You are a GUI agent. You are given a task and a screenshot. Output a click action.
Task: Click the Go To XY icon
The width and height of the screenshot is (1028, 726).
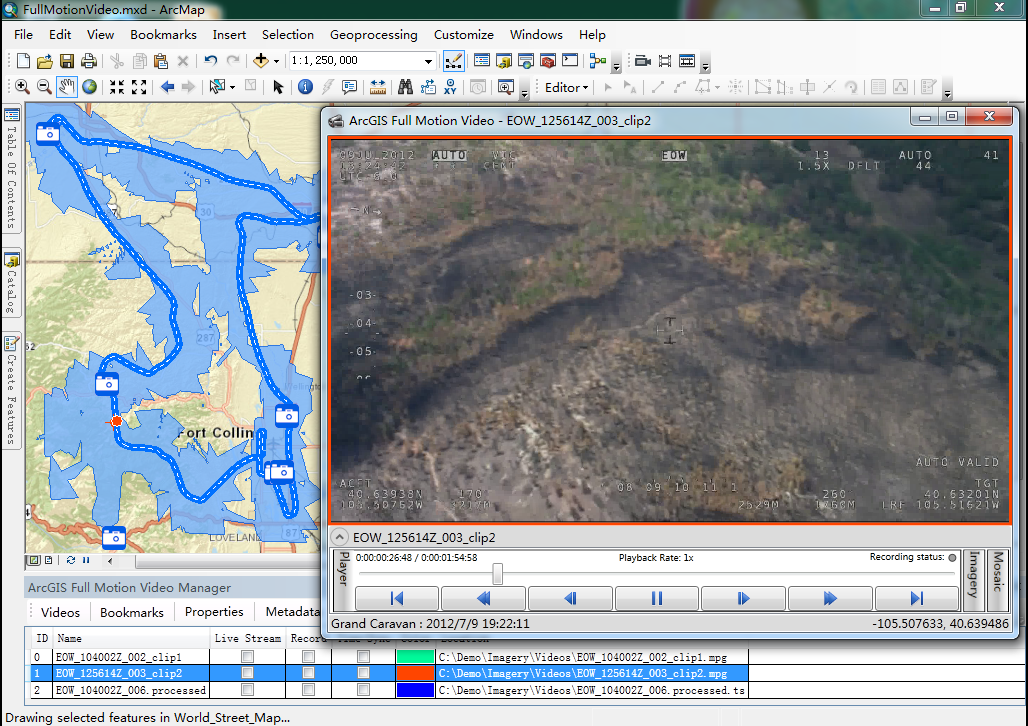pyautogui.click(x=450, y=87)
